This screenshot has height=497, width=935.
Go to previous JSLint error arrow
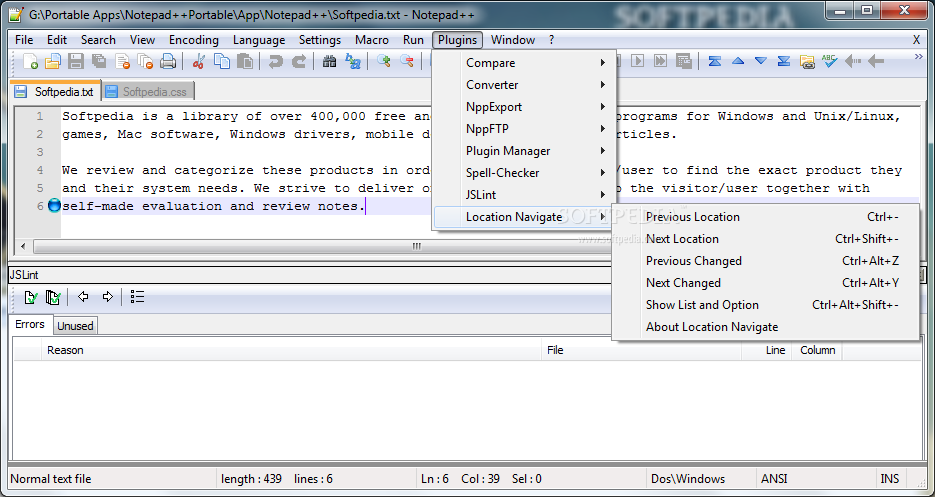83,297
